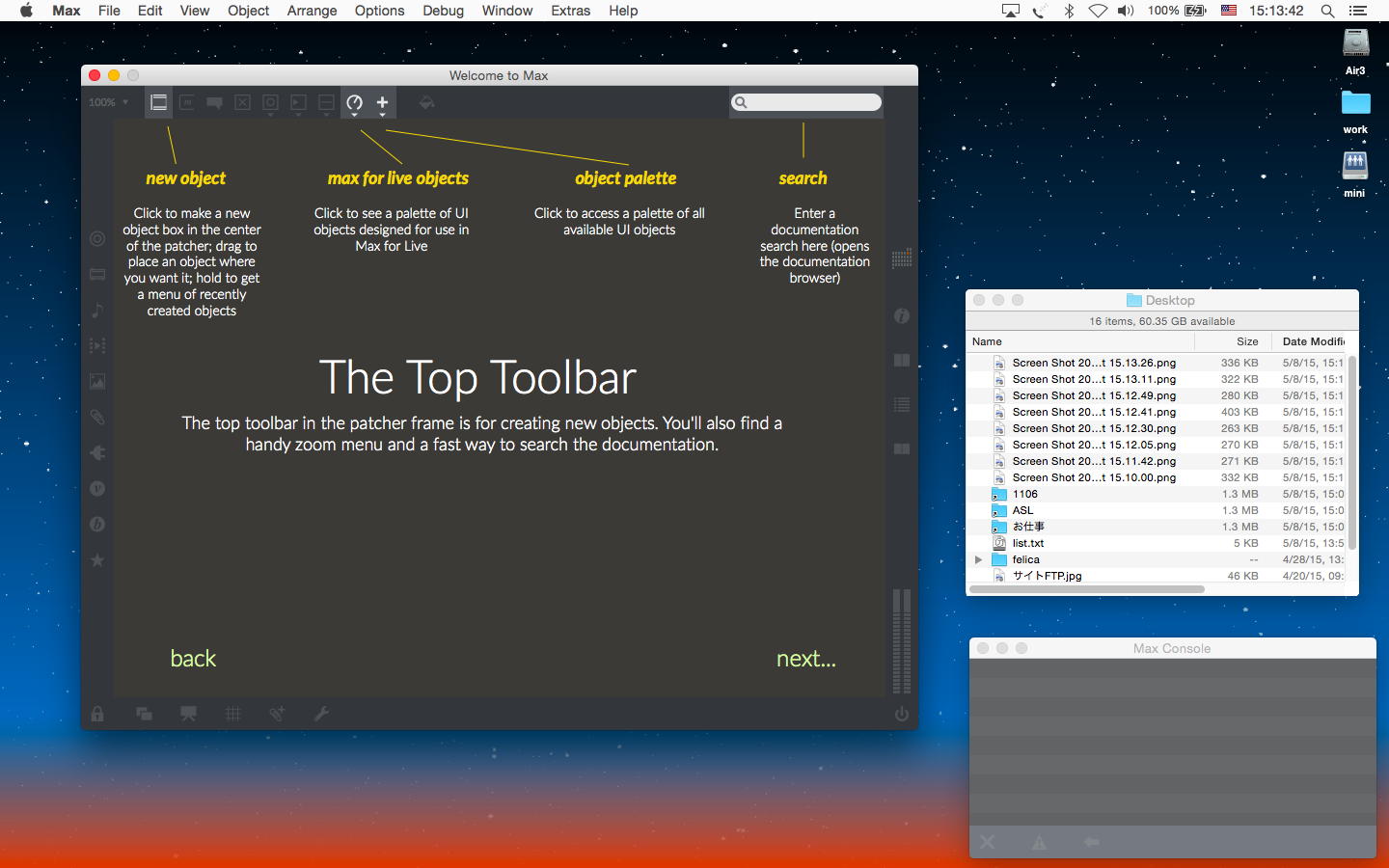Open the Extras menu

[570, 11]
